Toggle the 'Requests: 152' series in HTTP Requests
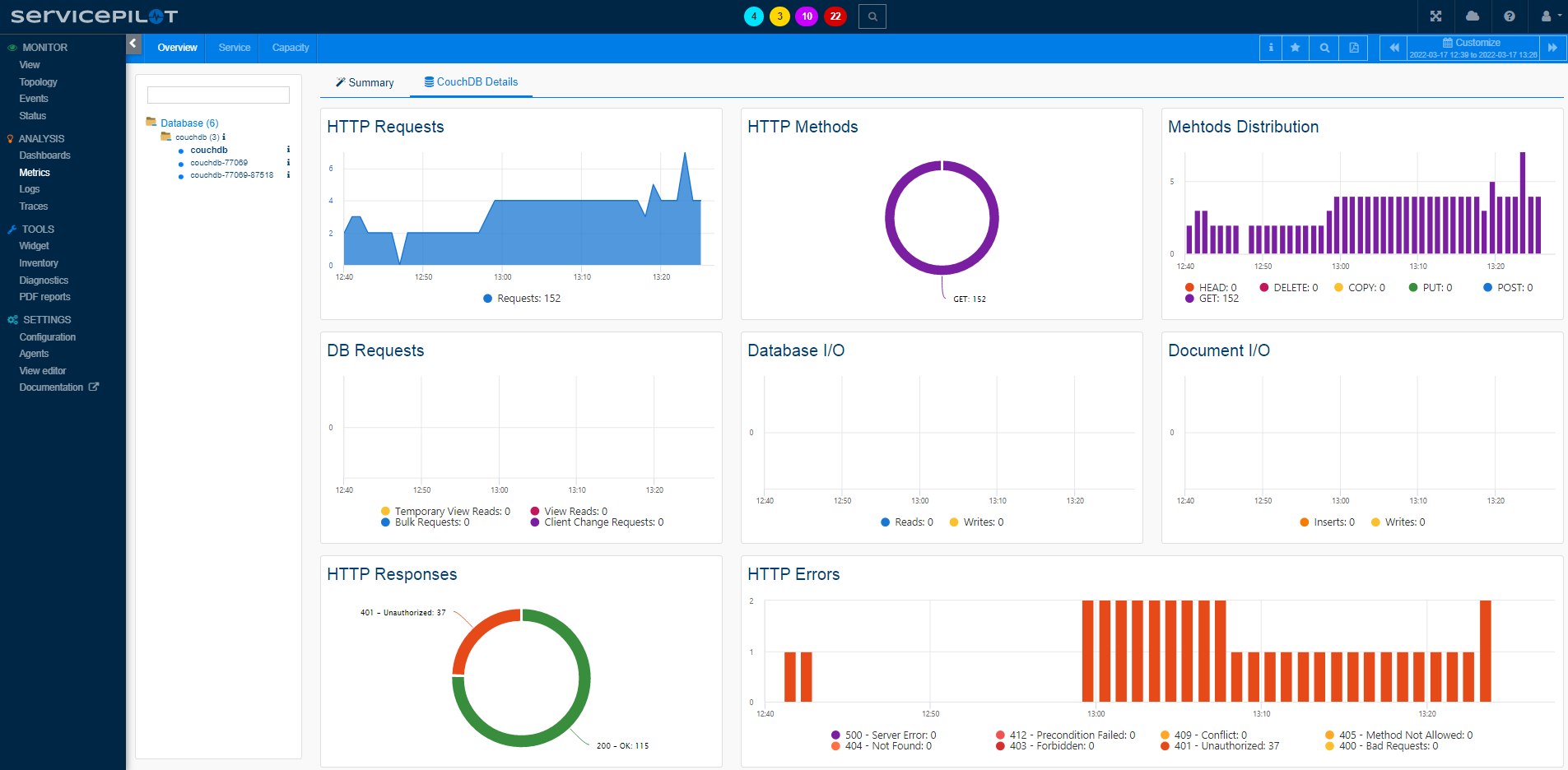 click(x=522, y=299)
